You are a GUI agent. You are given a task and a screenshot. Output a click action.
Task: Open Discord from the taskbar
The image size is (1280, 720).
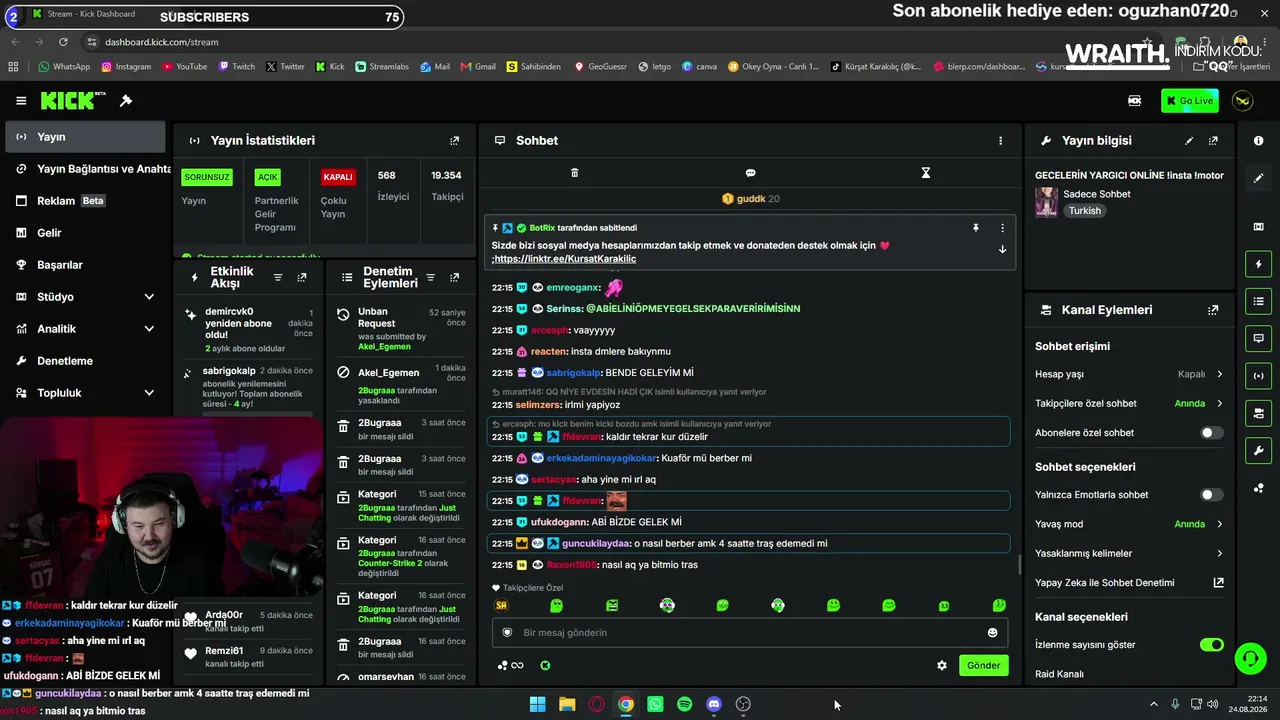[713, 704]
